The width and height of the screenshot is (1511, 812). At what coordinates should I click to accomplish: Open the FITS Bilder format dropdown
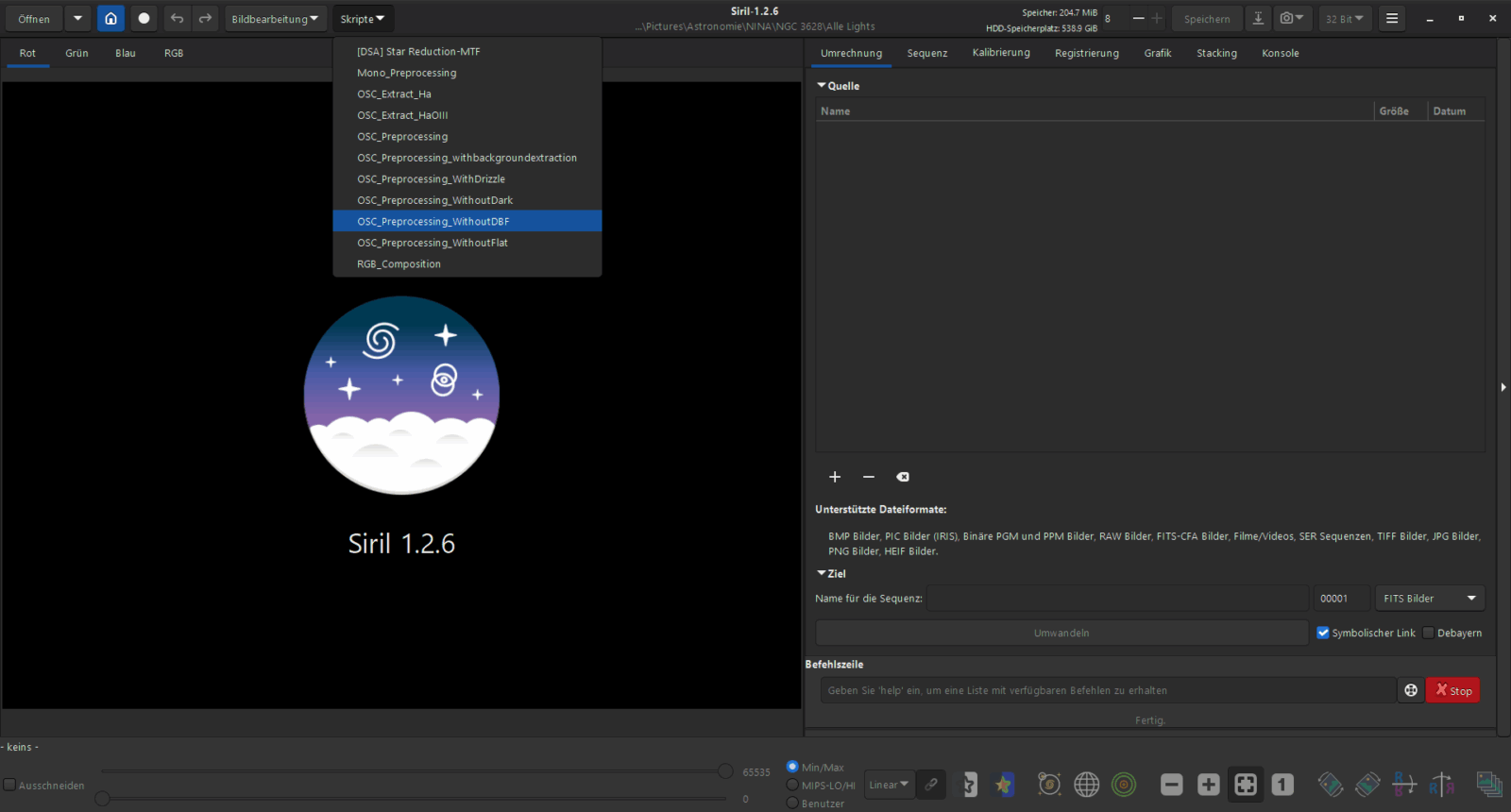coord(1430,598)
